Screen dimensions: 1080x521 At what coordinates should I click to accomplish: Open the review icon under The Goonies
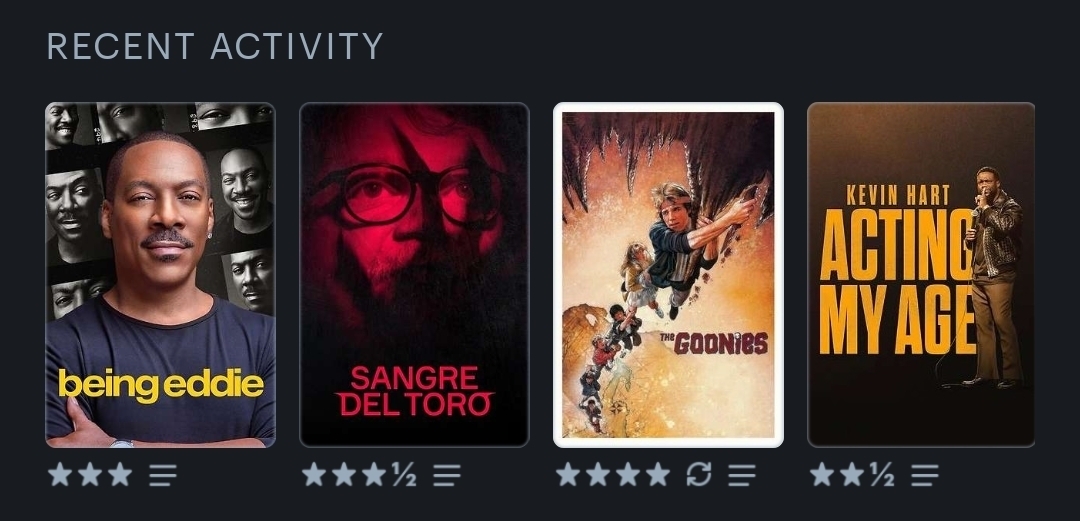[x=742, y=475]
